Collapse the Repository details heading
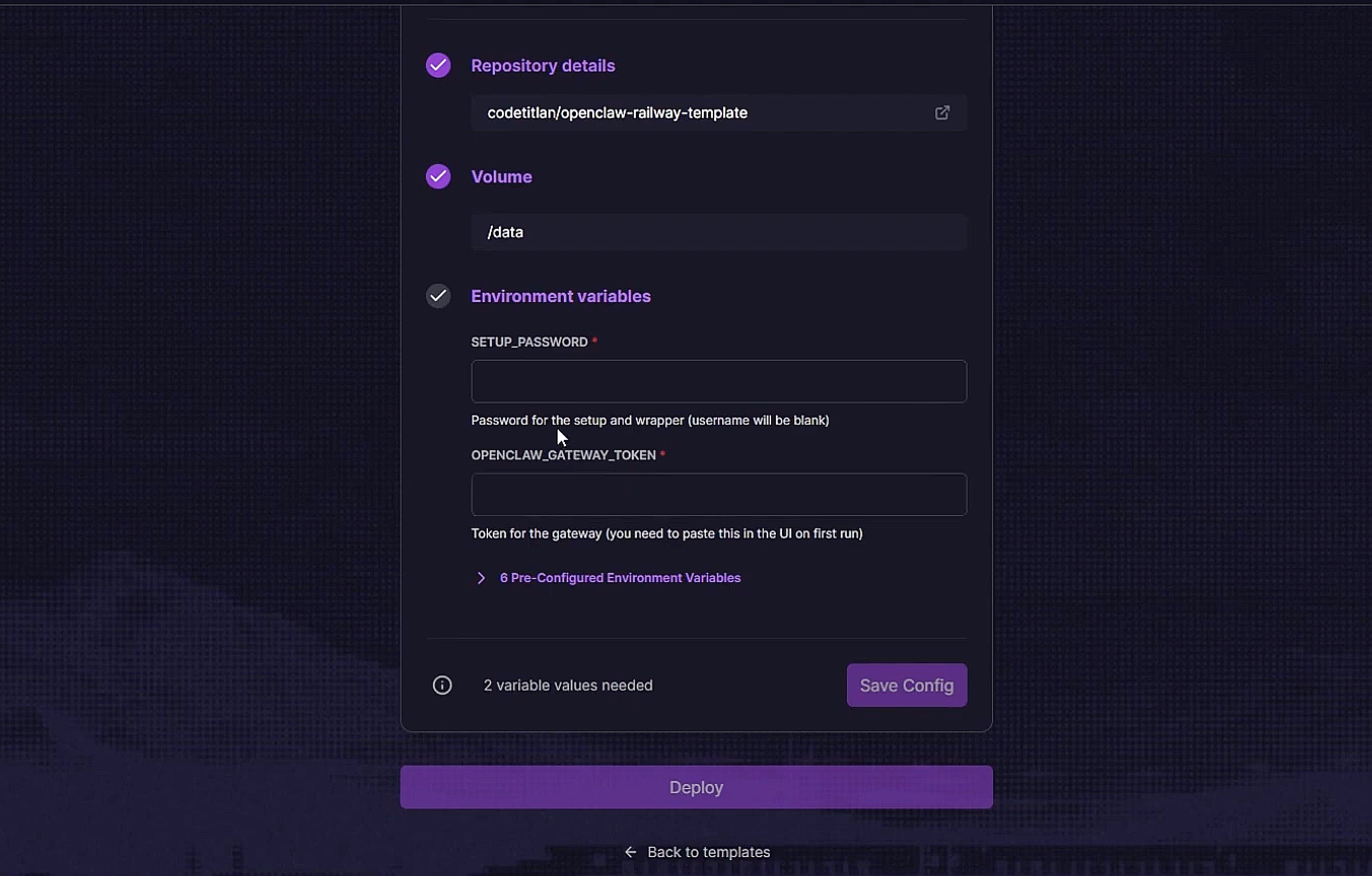1372x876 pixels. [543, 65]
